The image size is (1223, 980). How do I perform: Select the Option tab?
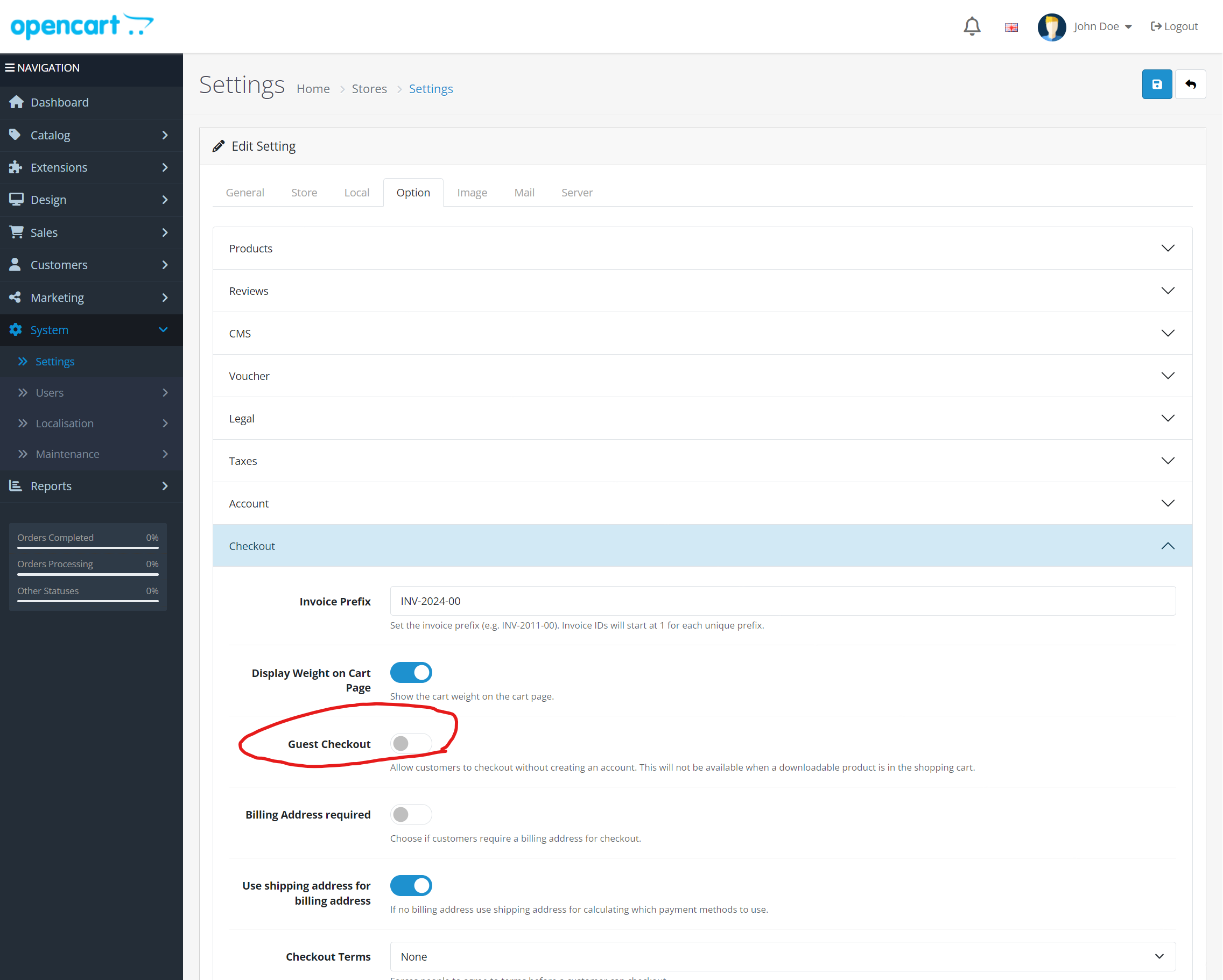[x=413, y=192]
